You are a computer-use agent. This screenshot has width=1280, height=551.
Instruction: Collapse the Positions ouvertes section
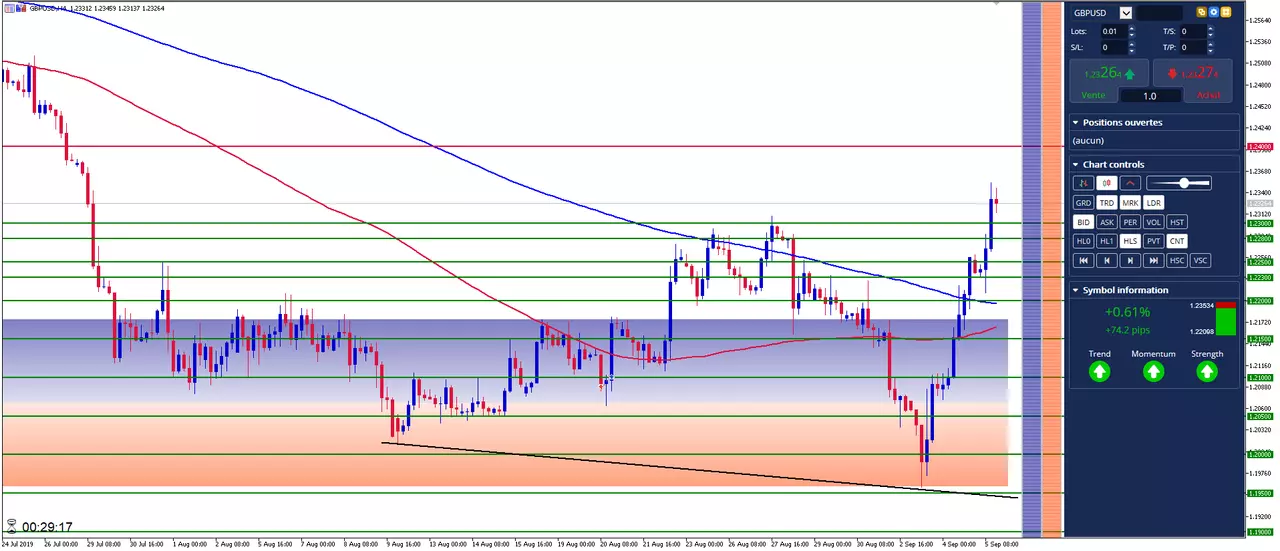[x=1076, y=123]
